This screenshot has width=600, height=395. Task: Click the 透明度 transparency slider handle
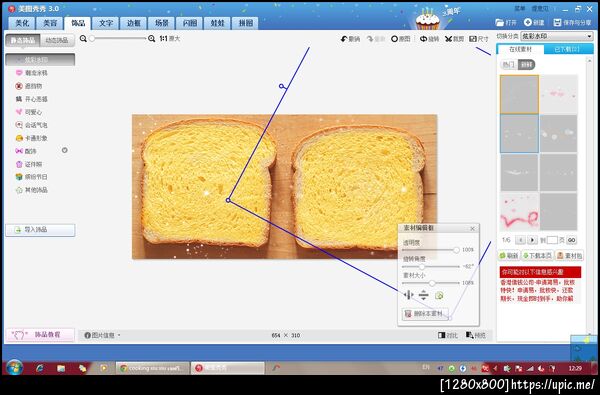(456, 250)
